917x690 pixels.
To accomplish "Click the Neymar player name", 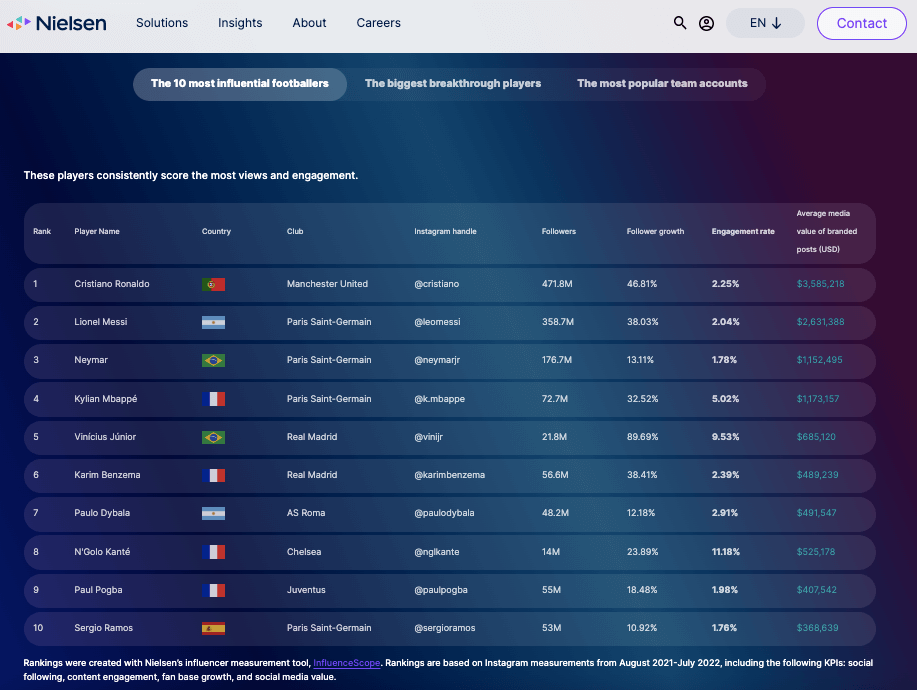I will pyautogui.click(x=91, y=360).
